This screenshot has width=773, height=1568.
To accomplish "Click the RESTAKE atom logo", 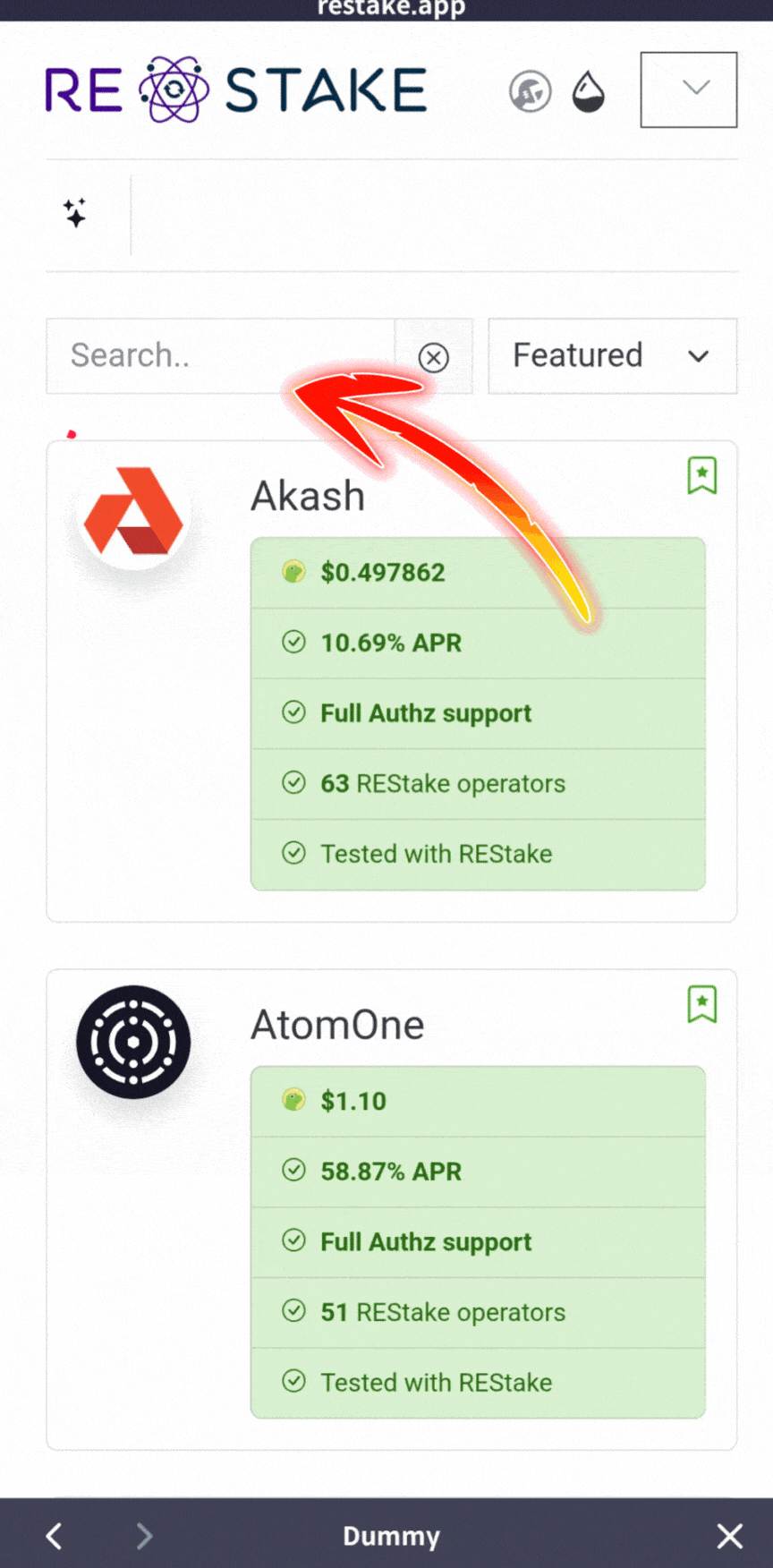I will point(174,88).
